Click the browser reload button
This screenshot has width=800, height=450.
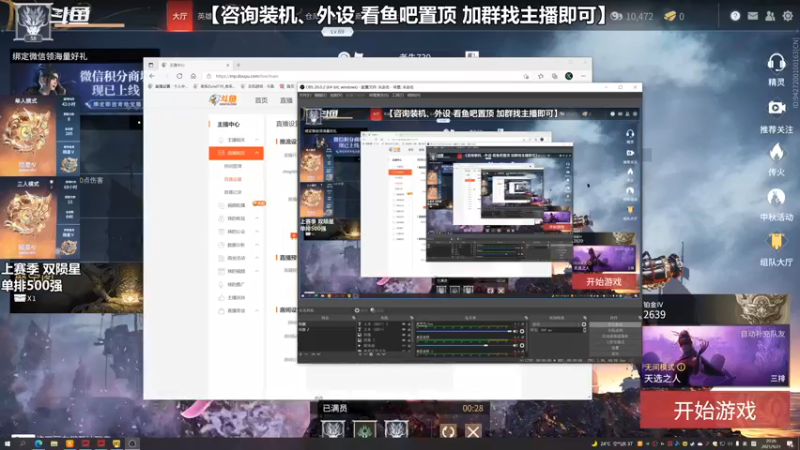click(180, 76)
